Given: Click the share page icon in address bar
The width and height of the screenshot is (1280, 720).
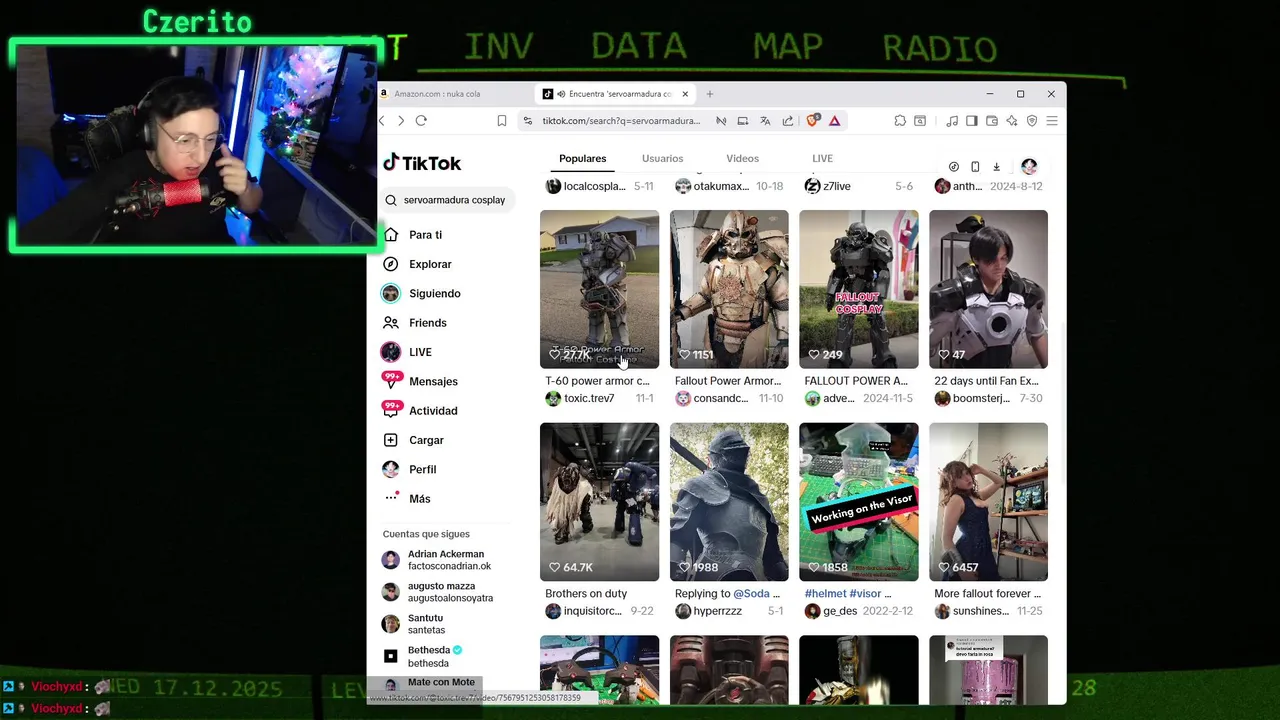Looking at the screenshot, I should [788, 121].
